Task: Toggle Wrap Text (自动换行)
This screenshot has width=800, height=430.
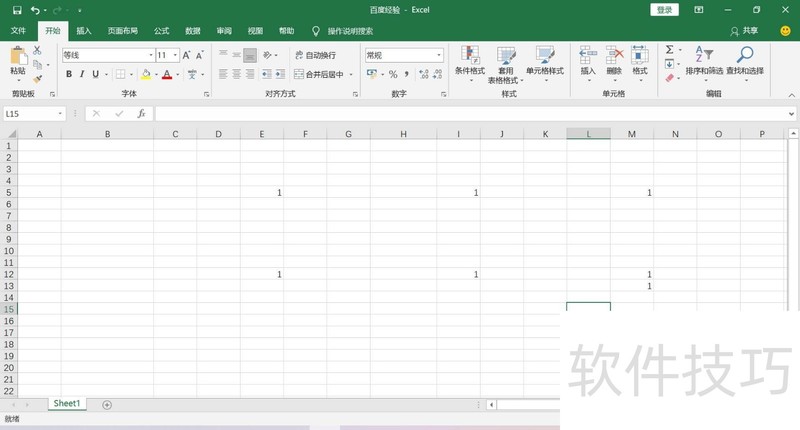Action: coord(314,55)
